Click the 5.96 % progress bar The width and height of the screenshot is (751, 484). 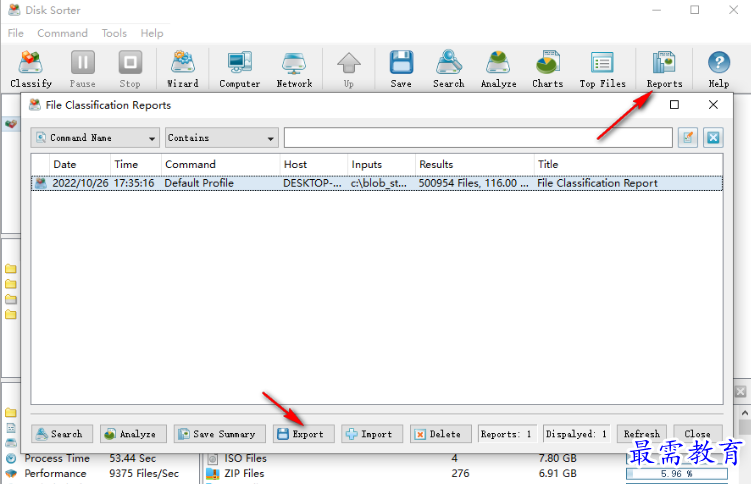[676, 473]
